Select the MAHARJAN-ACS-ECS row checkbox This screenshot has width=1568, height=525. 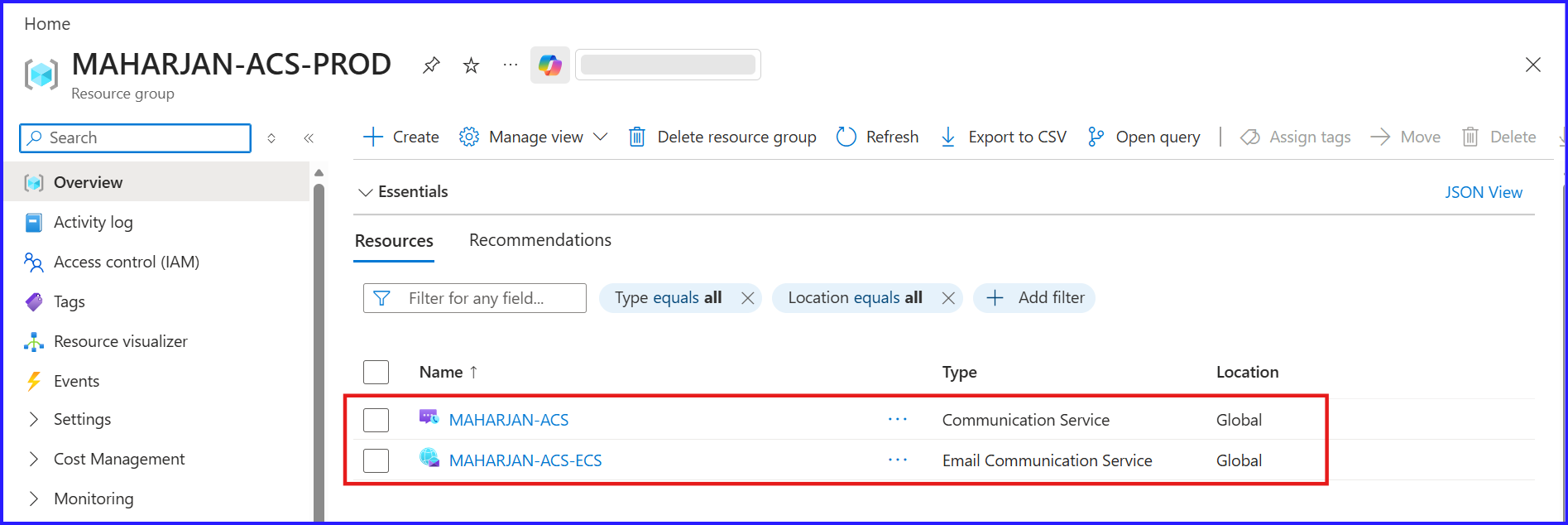tap(376, 460)
